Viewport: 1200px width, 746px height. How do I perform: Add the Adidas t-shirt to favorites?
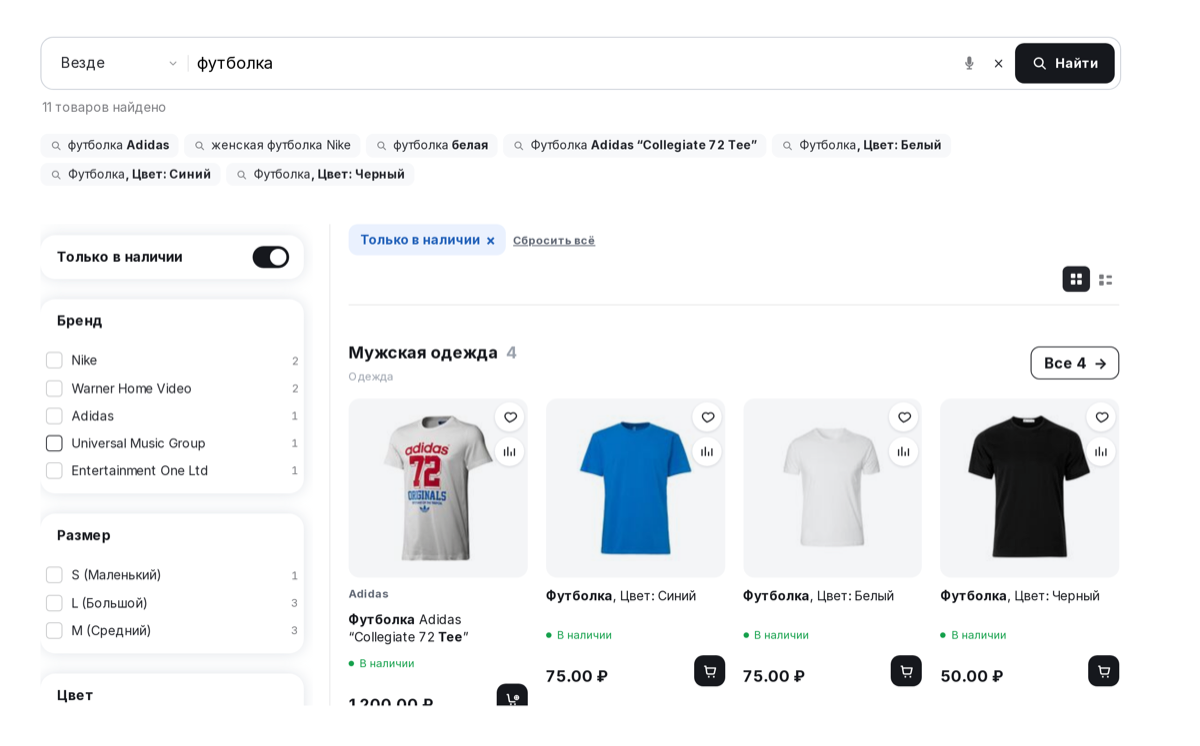[x=510, y=417]
